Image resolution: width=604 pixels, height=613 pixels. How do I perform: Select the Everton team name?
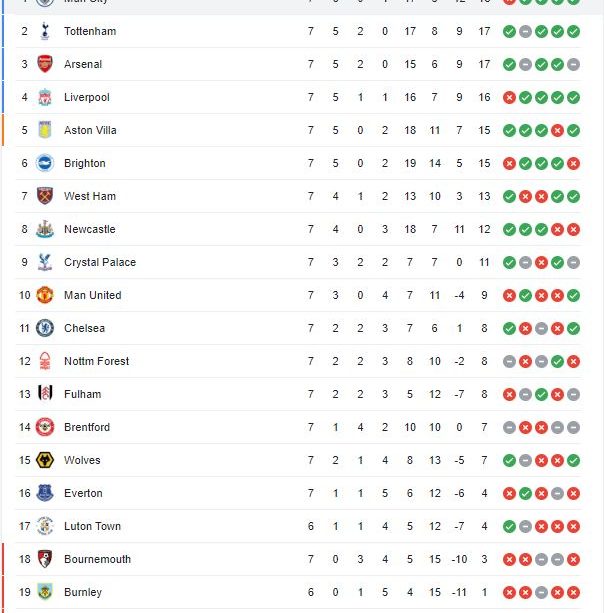(x=83, y=493)
